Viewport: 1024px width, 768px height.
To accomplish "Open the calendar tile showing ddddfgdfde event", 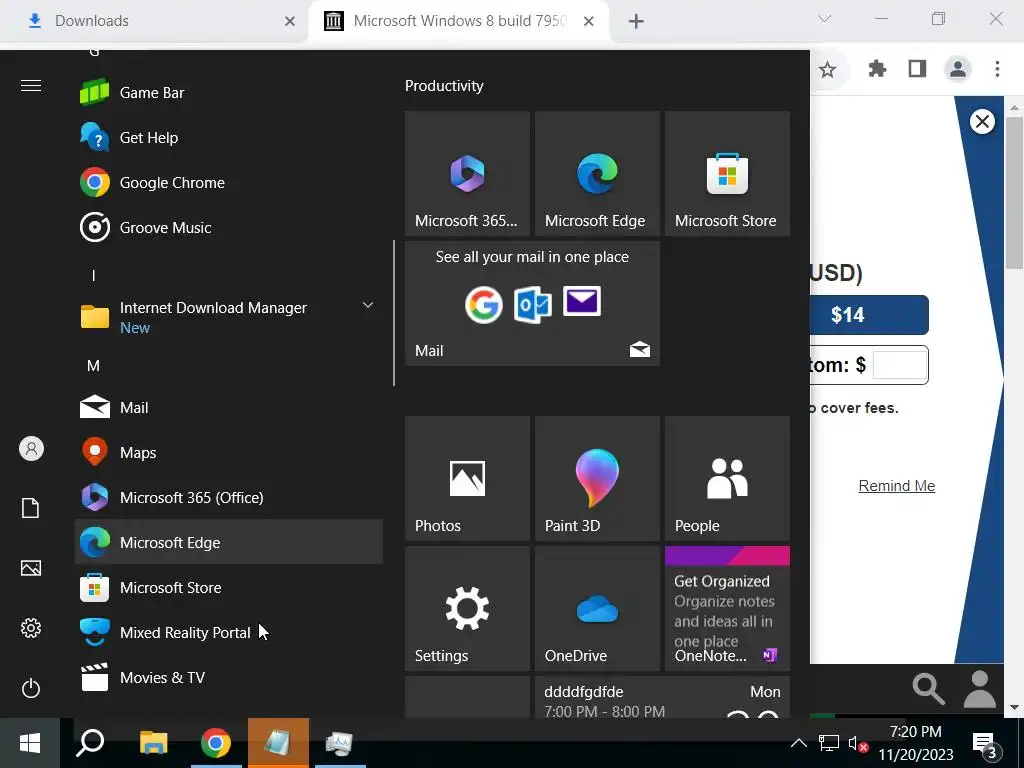I will click(x=662, y=697).
